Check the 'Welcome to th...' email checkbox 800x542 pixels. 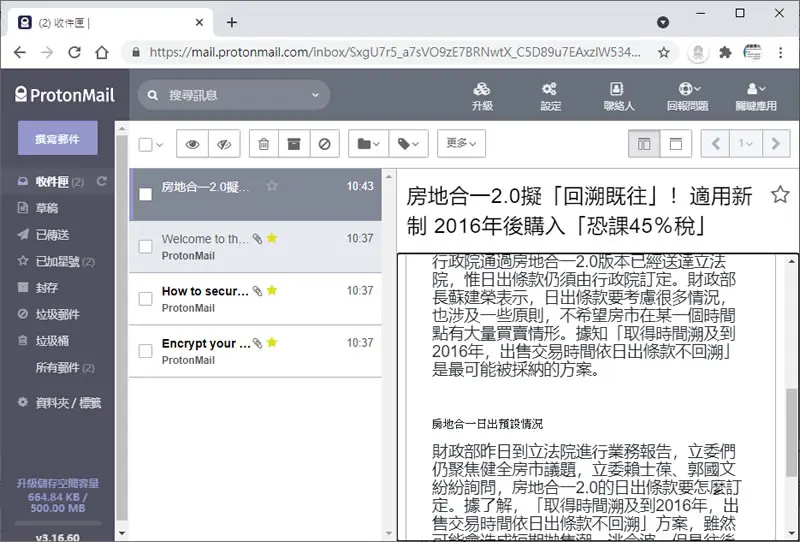tap(145, 247)
